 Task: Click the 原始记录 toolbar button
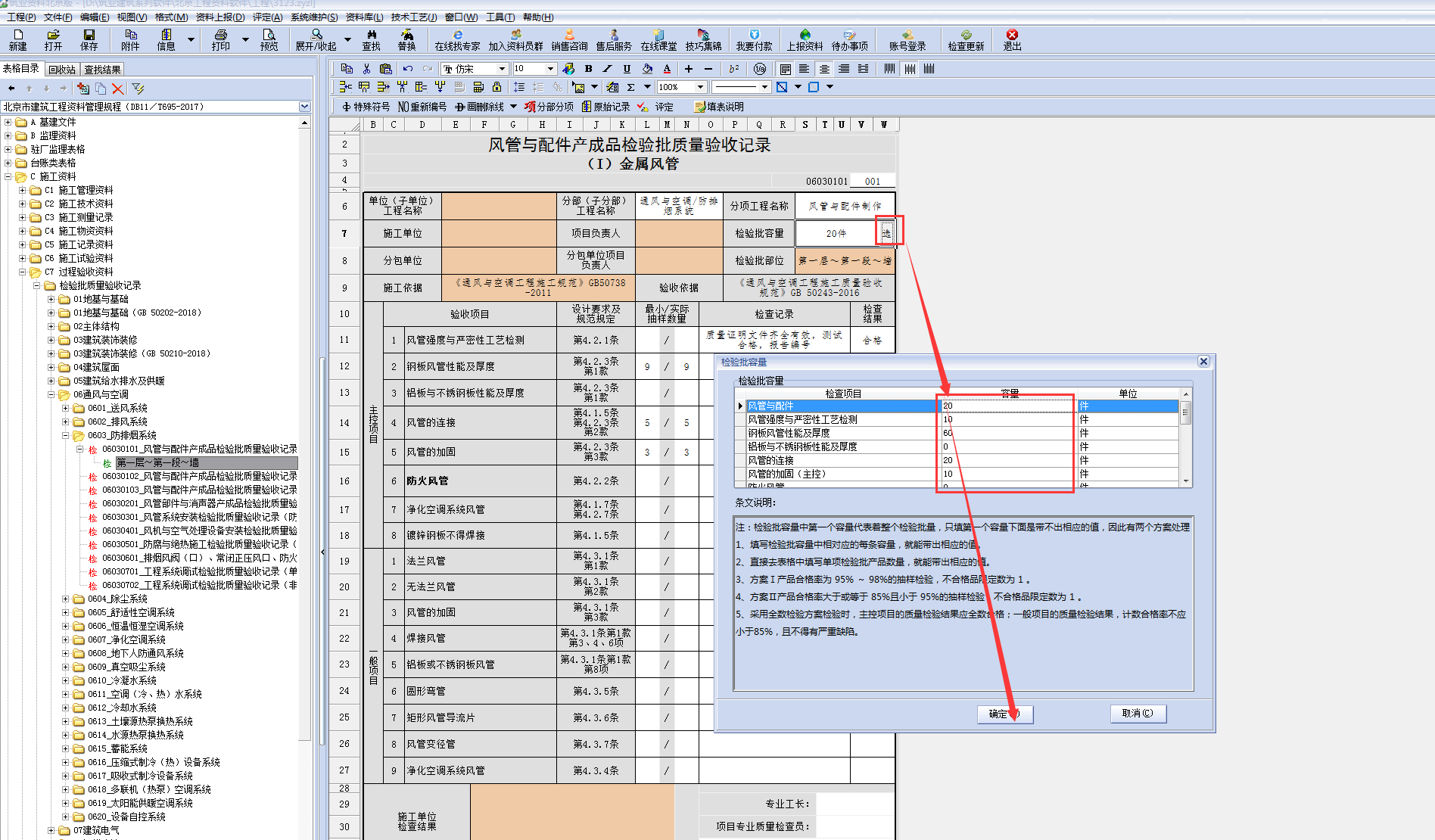(606, 107)
